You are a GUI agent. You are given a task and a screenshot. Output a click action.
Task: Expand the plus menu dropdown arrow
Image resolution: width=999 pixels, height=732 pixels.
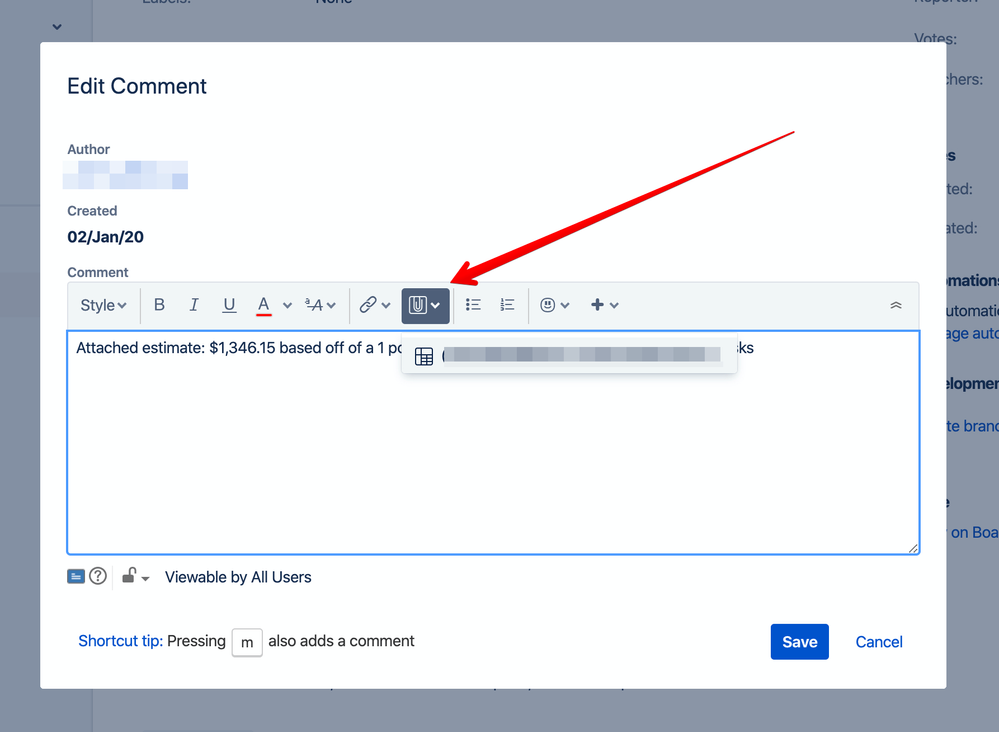pyautogui.click(x=614, y=306)
